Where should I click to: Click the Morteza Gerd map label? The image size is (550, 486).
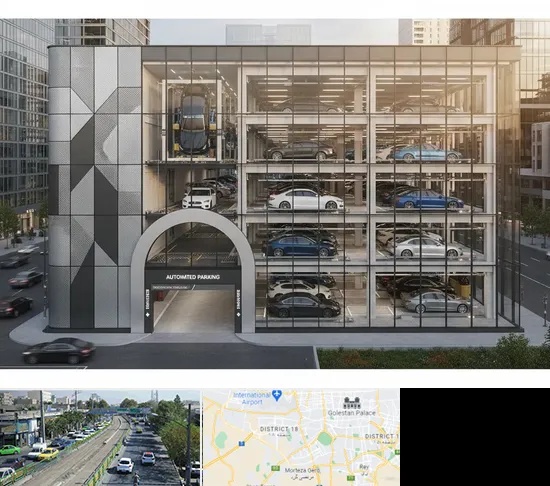point(303,470)
